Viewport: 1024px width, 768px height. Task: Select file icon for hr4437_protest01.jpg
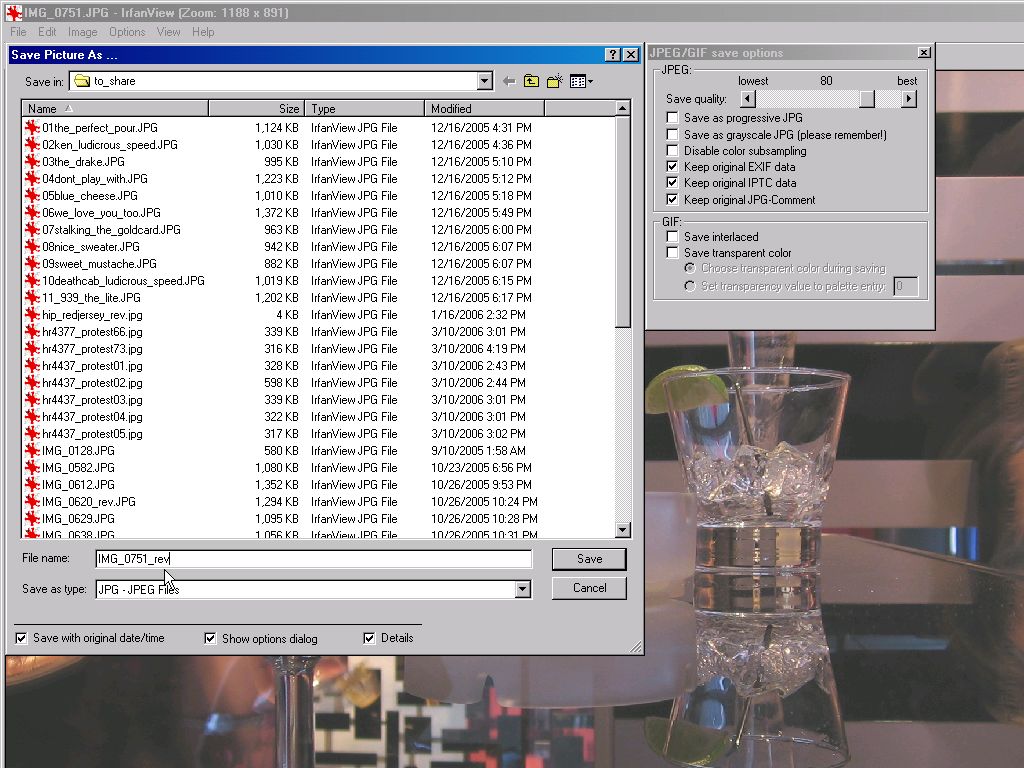[32, 366]
